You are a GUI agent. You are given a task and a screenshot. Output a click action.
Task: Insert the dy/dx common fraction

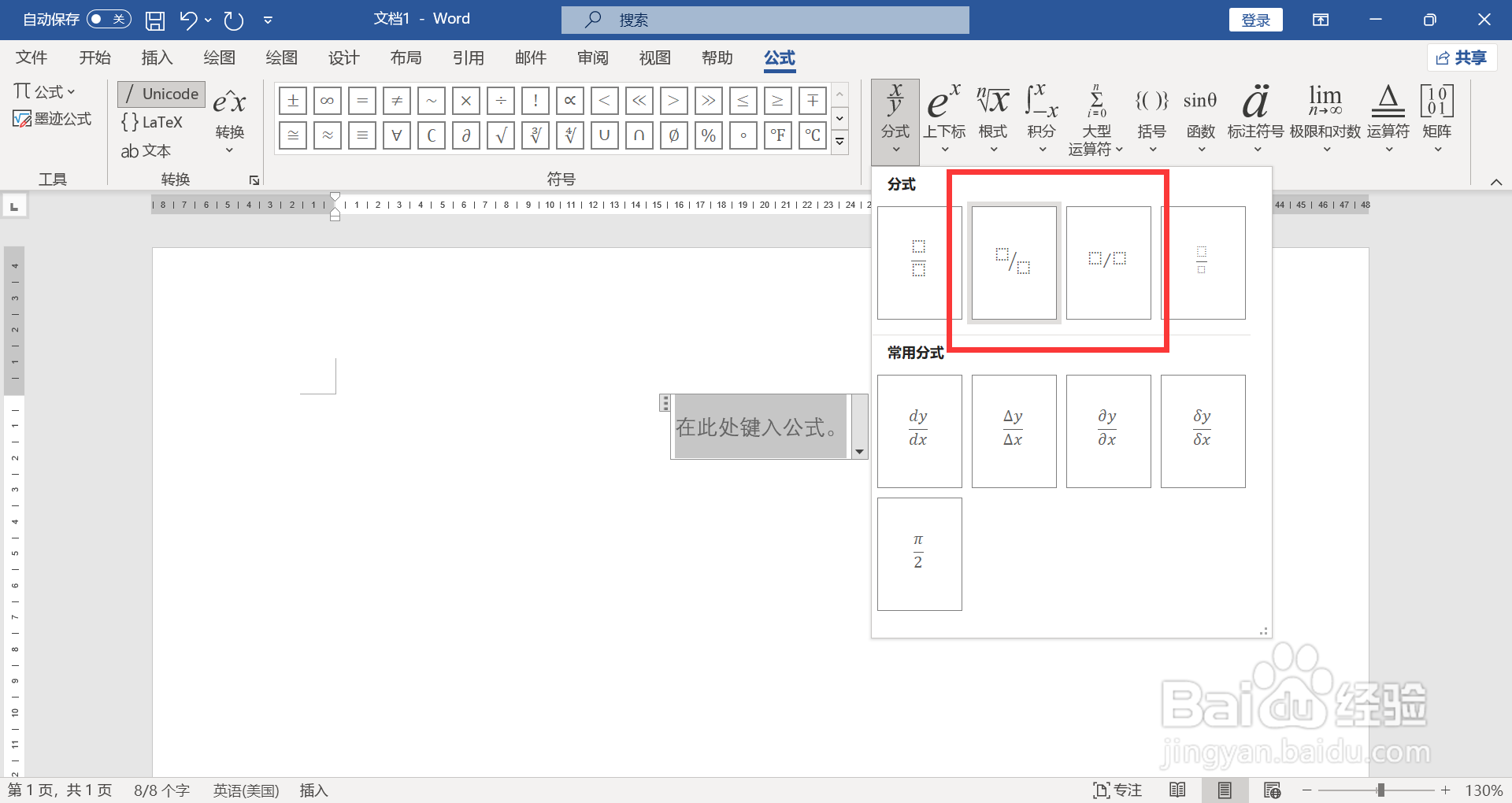coord(920,431)
